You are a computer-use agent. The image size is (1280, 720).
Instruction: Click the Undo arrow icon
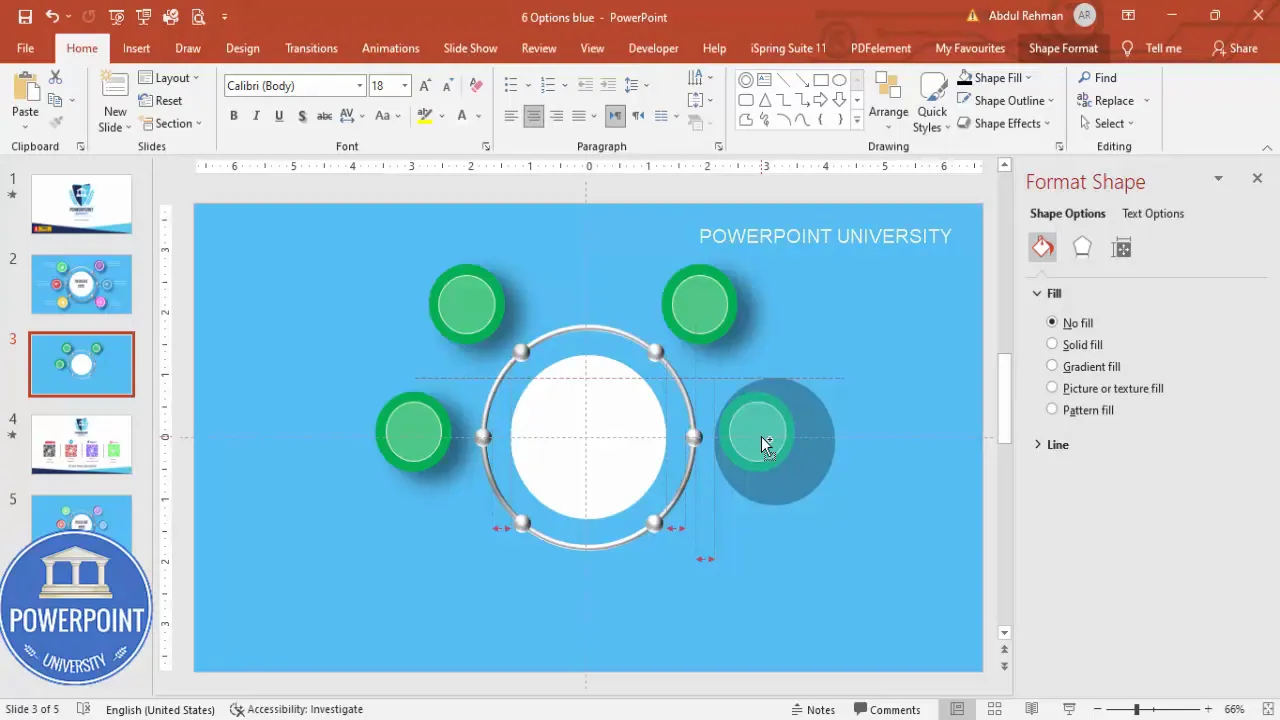(52, 17)
